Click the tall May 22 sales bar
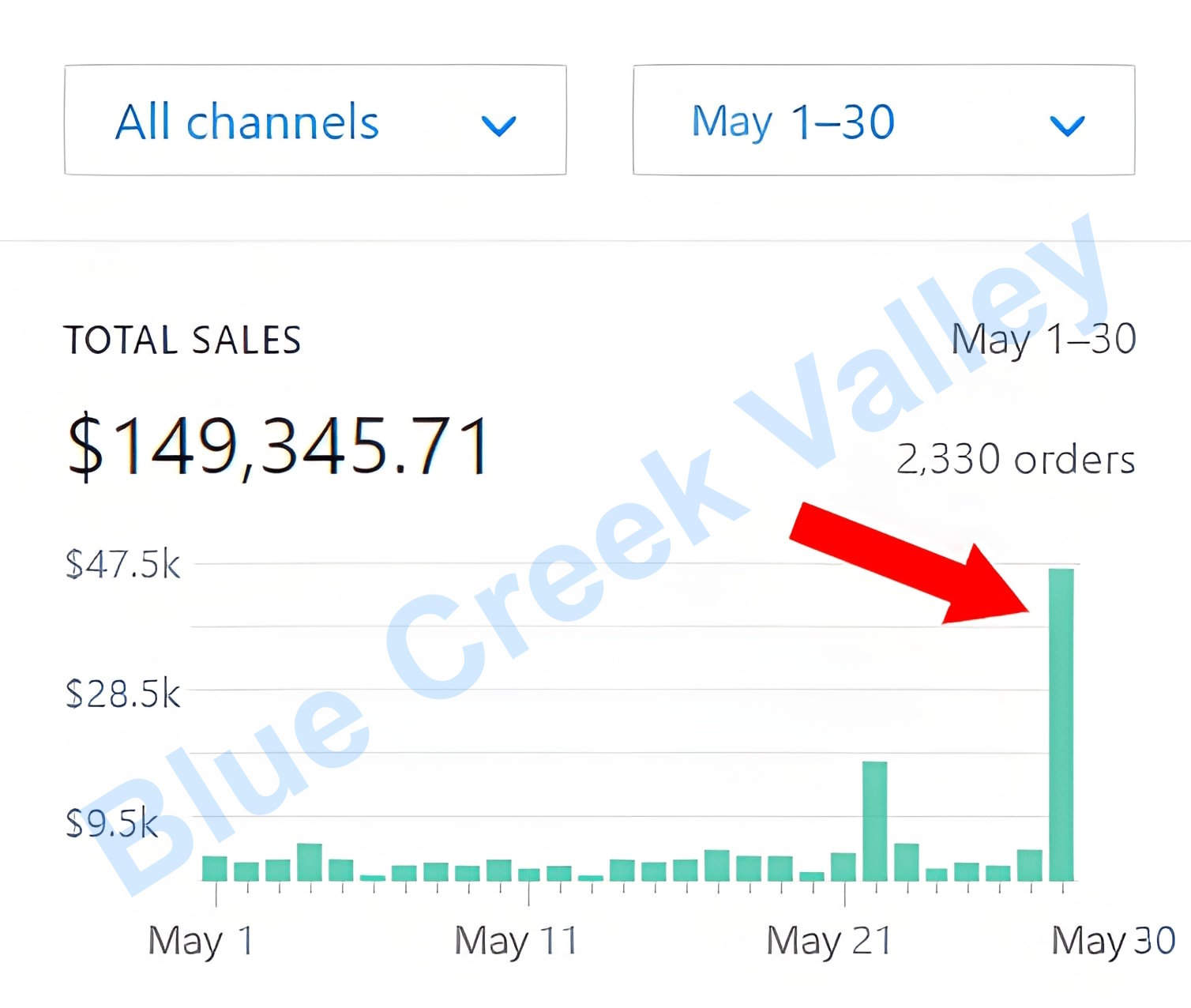Image resolution: width=1191 pixels, height=1008 pixels. pyautogui.click(x=874, y=820)
